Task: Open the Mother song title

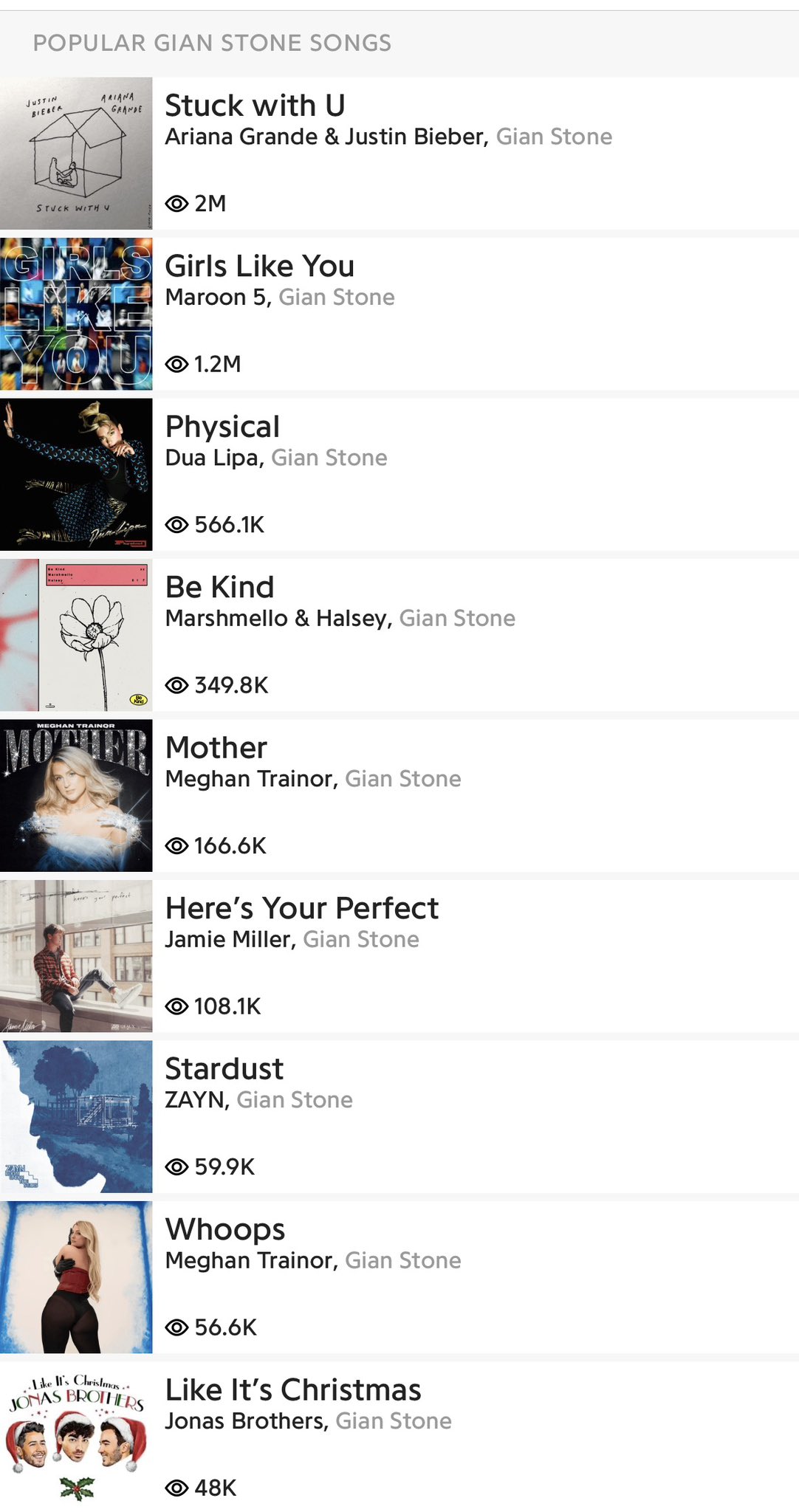Action: (216, 748)
